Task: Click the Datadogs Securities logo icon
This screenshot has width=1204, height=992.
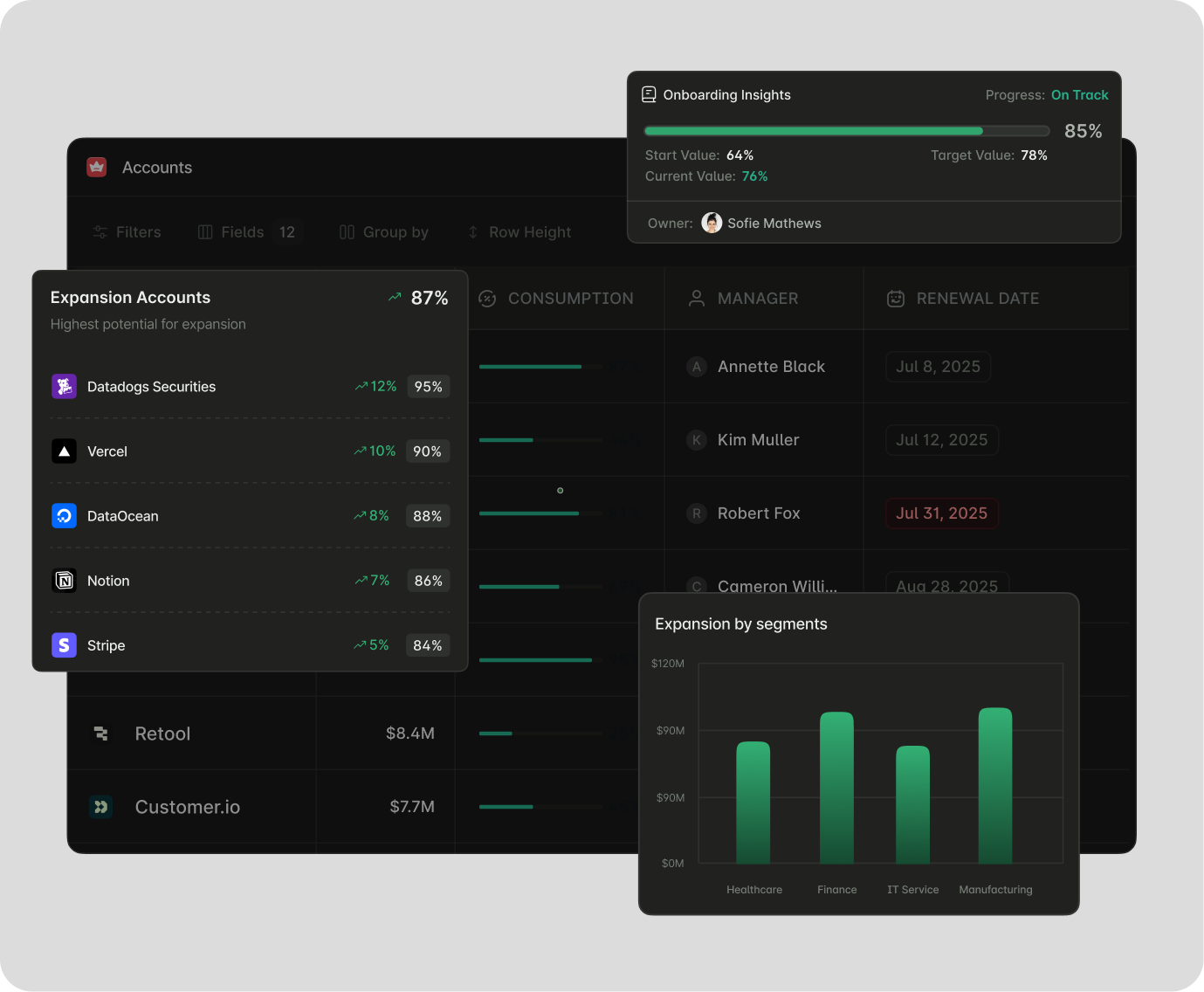Action: click(x=64, y=386)
